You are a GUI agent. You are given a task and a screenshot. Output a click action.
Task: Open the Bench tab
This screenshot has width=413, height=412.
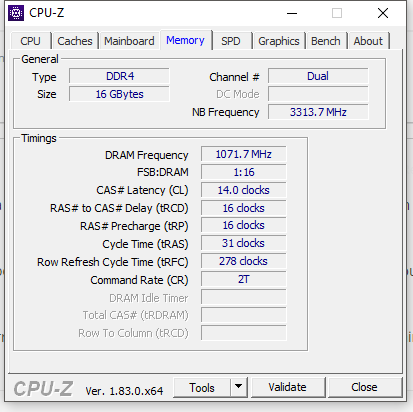pos(326,41)
